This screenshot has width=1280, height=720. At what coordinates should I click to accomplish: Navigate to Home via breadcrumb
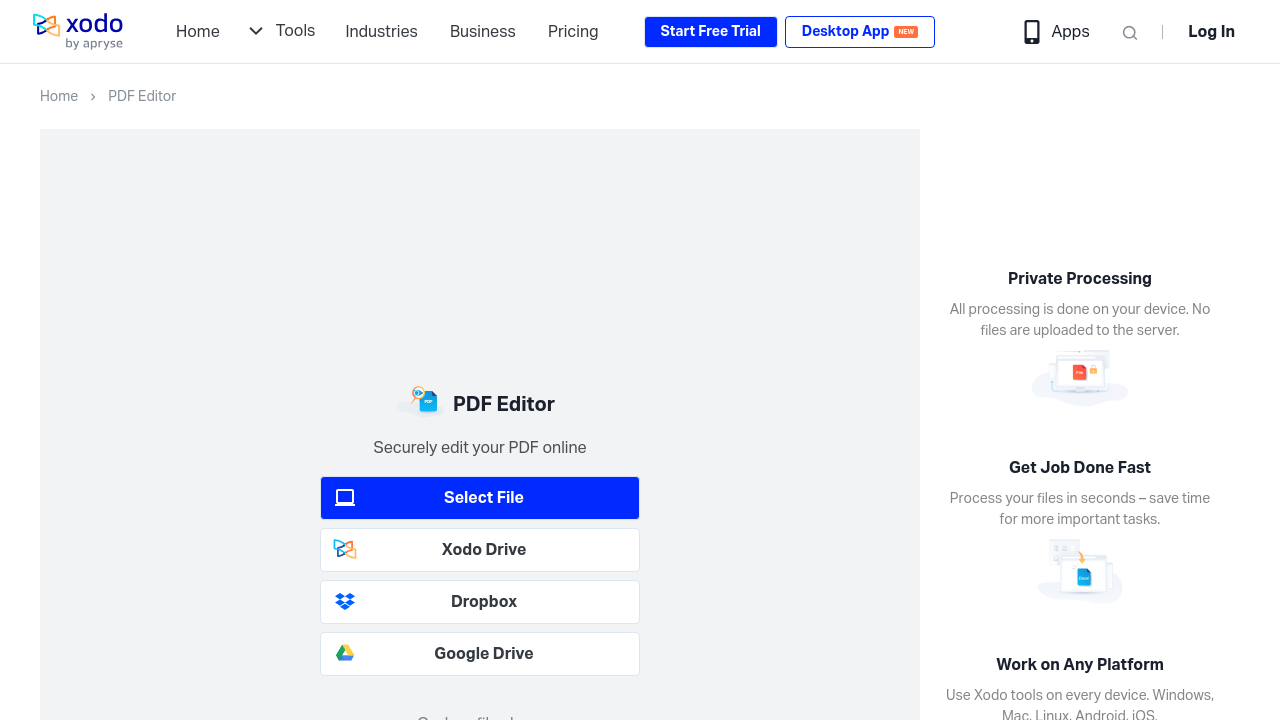pos(59,96)
